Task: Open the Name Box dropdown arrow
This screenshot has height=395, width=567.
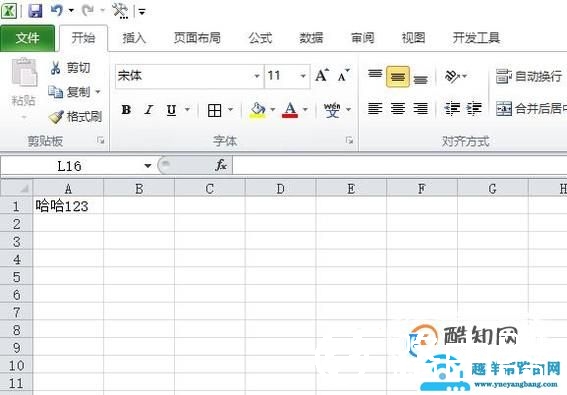Action: 148,166
